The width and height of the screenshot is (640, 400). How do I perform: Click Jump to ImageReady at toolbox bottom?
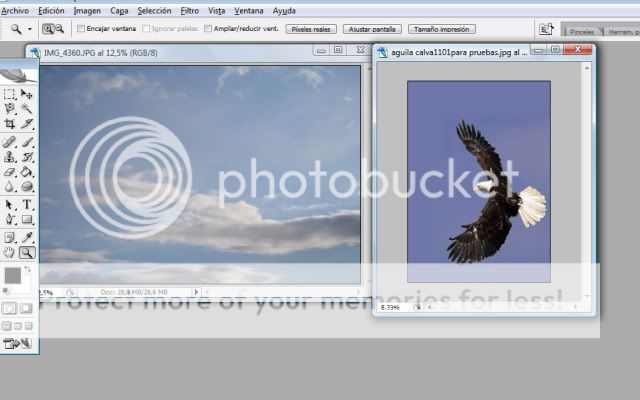point(18,344)
